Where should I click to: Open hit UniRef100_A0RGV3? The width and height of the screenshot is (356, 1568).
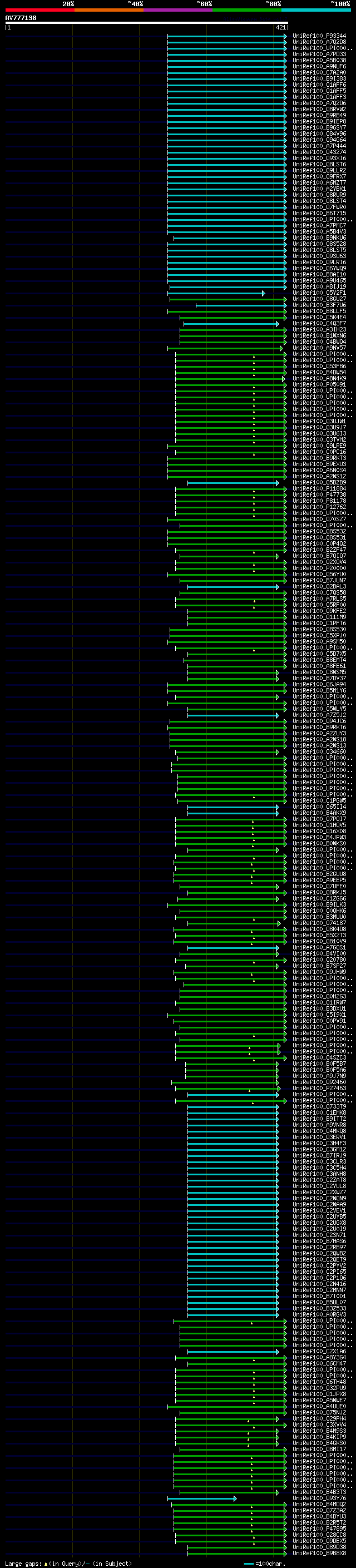[319, 1314]
